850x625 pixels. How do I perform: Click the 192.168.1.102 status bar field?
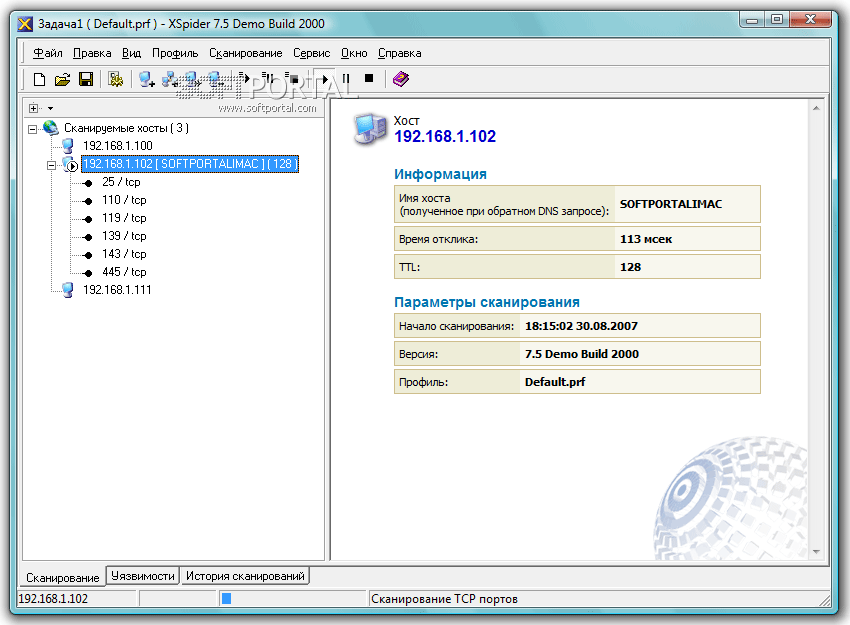click(x=76, y=598)
